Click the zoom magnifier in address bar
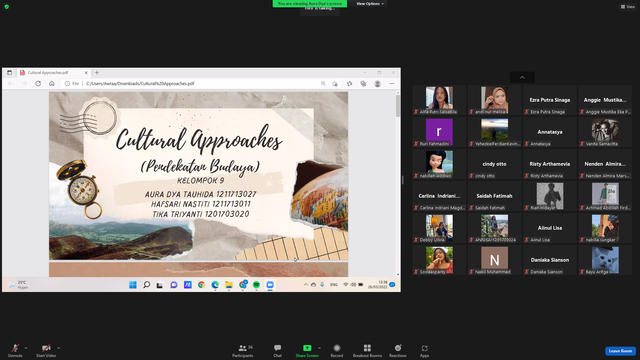Screen dimensions: 640x360 tap(323, 83)
